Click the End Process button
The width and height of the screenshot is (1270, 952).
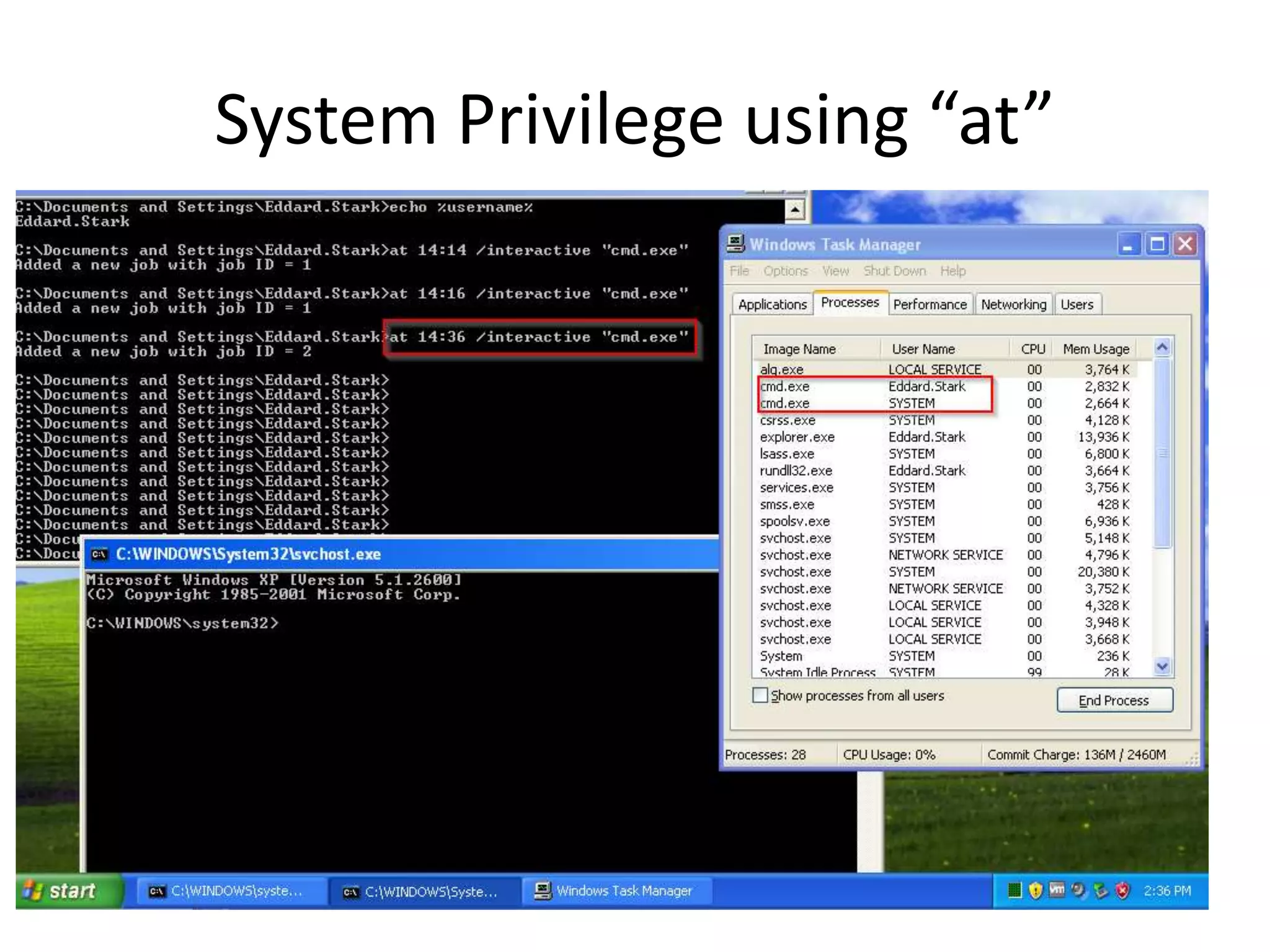1114,700
